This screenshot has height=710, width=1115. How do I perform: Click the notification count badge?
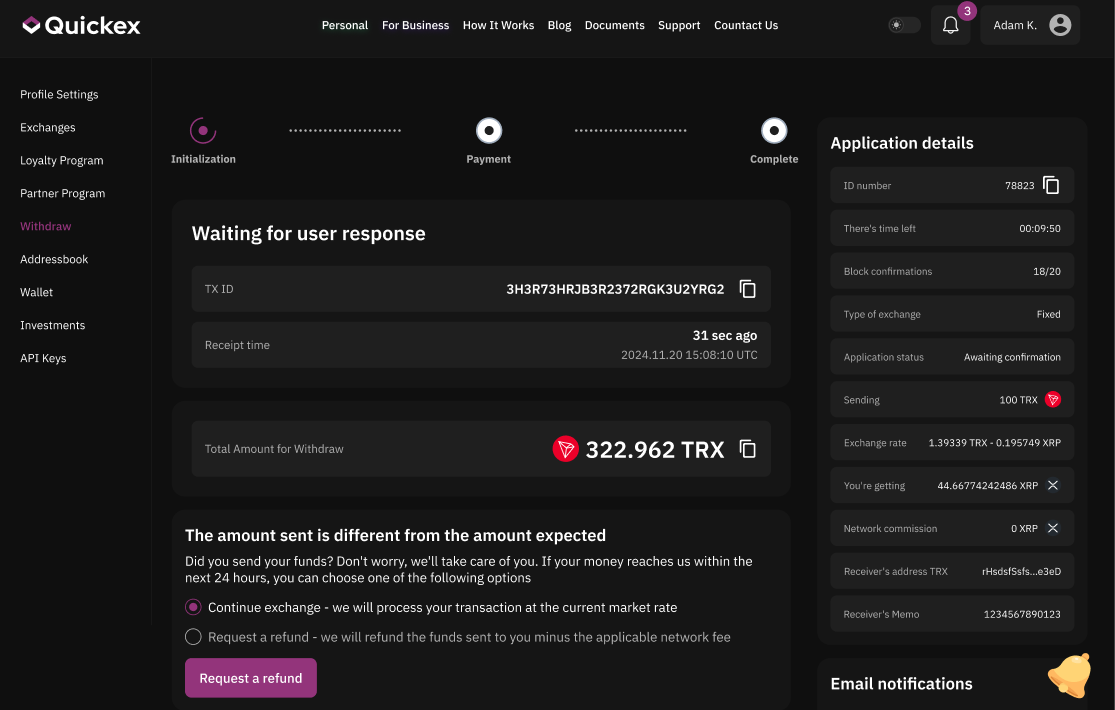(x=967, y=11)
